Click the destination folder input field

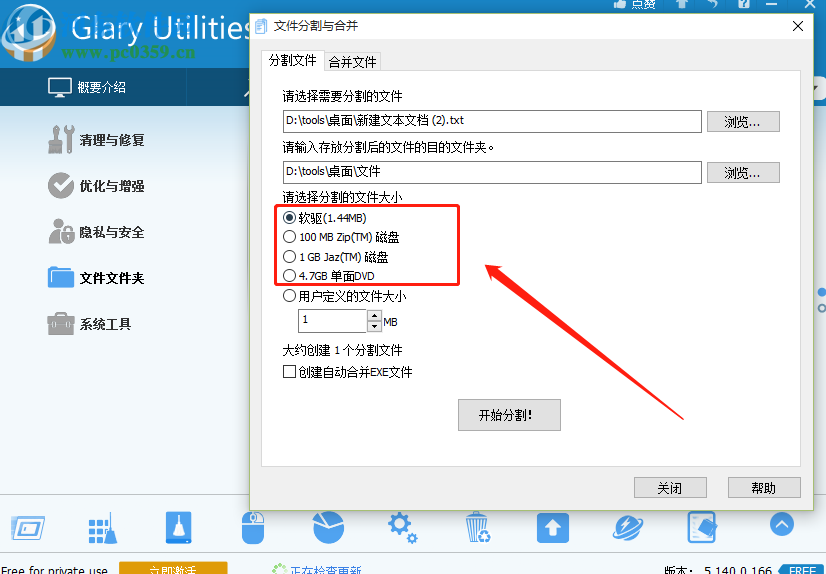[x=492, y=172]
